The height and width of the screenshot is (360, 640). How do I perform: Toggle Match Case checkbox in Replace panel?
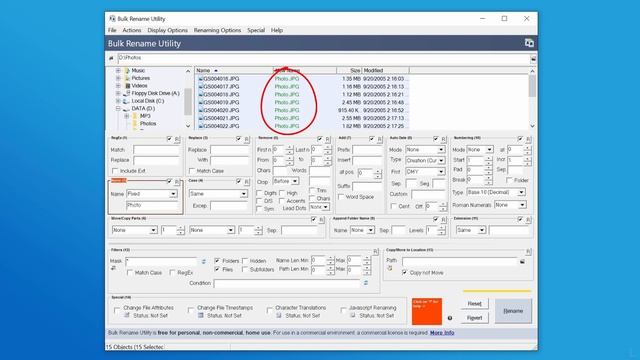pyautogui.click(x=192, y=171)
